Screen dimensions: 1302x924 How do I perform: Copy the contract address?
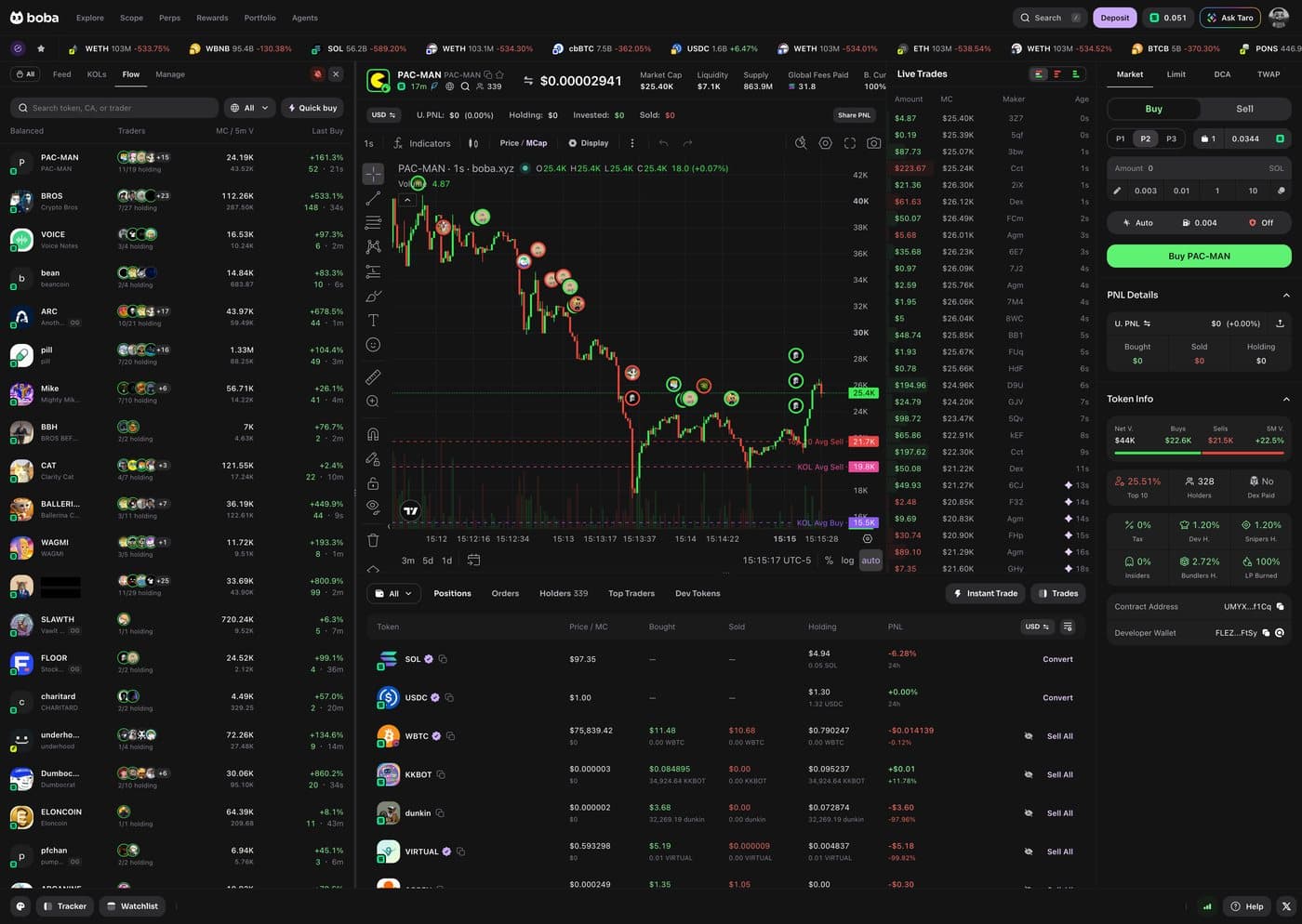(1280, 606)
